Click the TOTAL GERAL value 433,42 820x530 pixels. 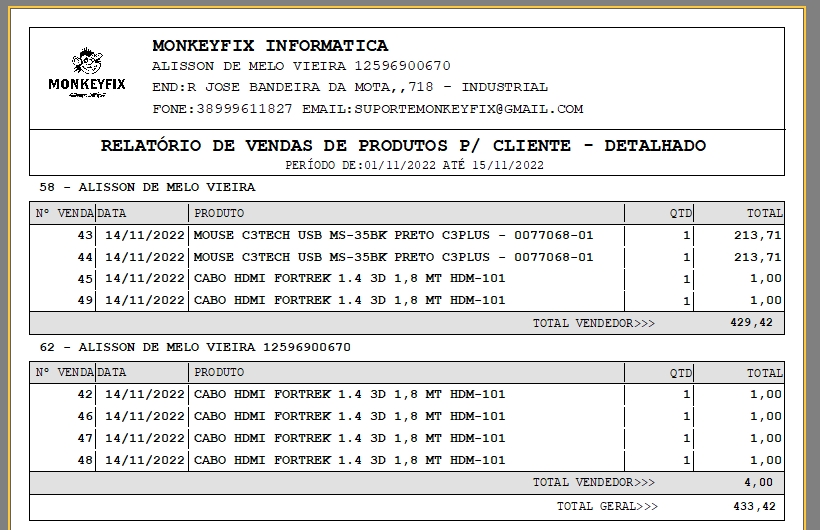(753, 506)
